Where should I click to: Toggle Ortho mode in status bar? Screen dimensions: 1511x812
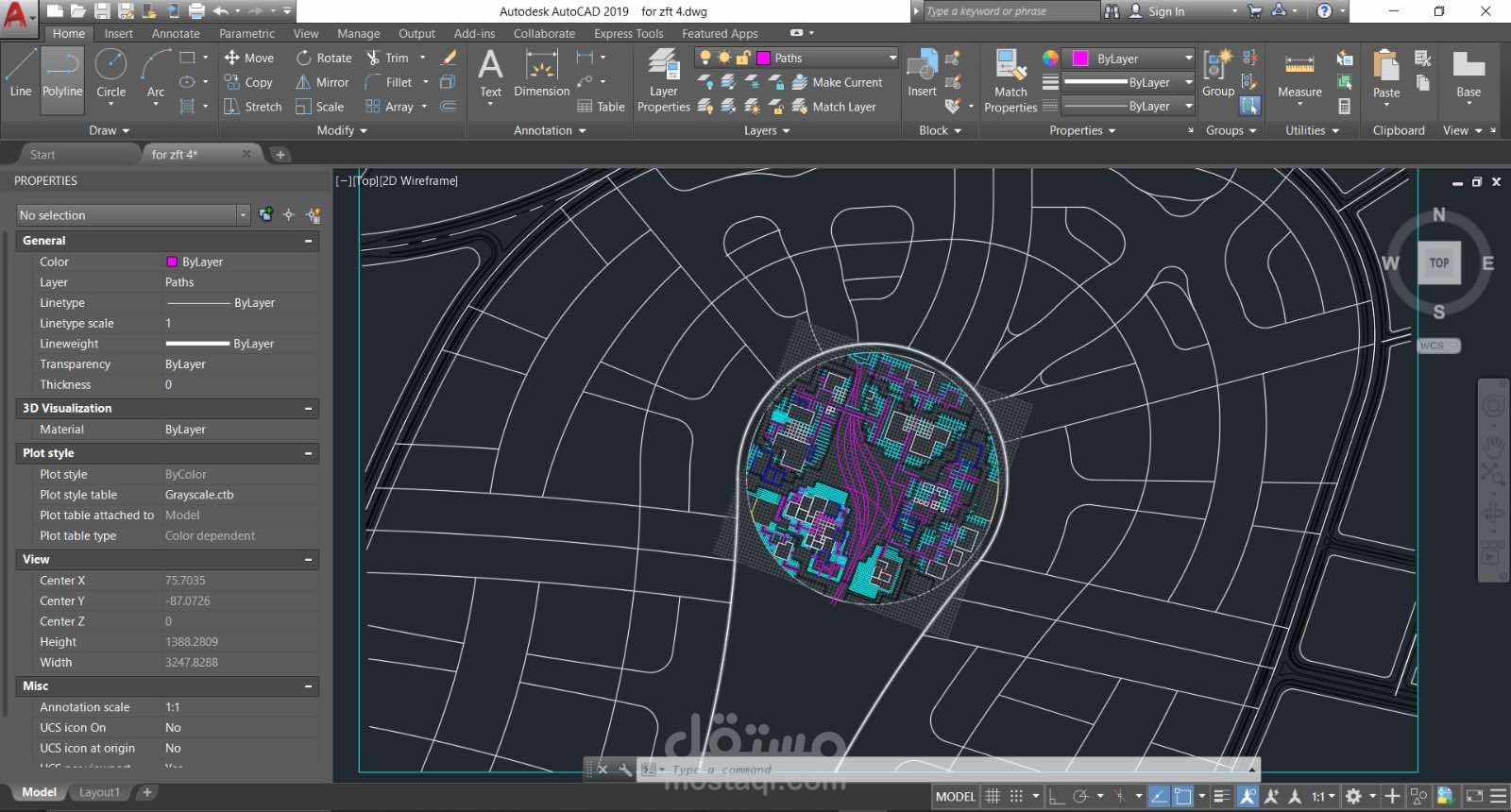(1057, 796)
